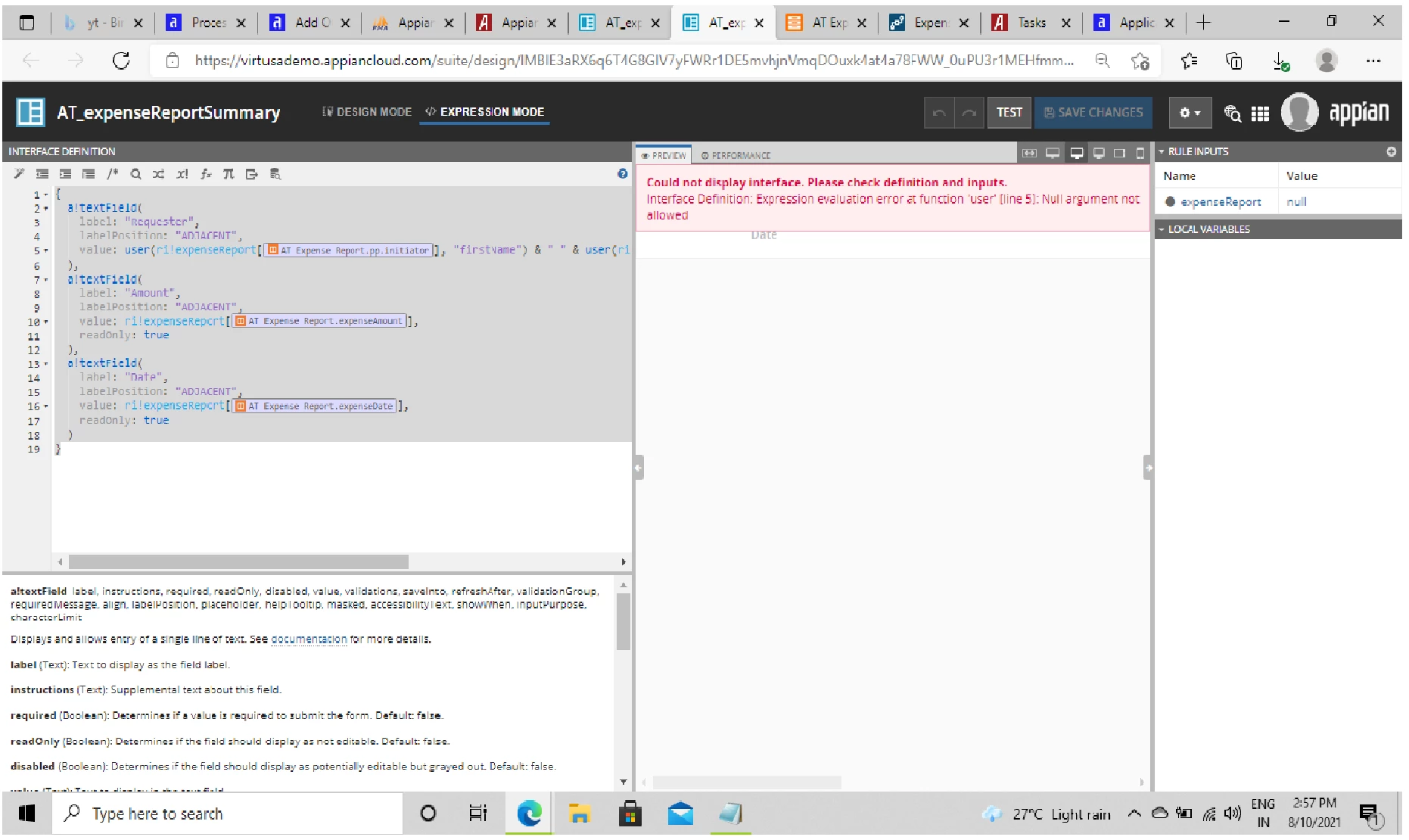The width and height of the screenshot is (1409, 840).
Task: Fold code at line 5
Action: coord(46,250)
